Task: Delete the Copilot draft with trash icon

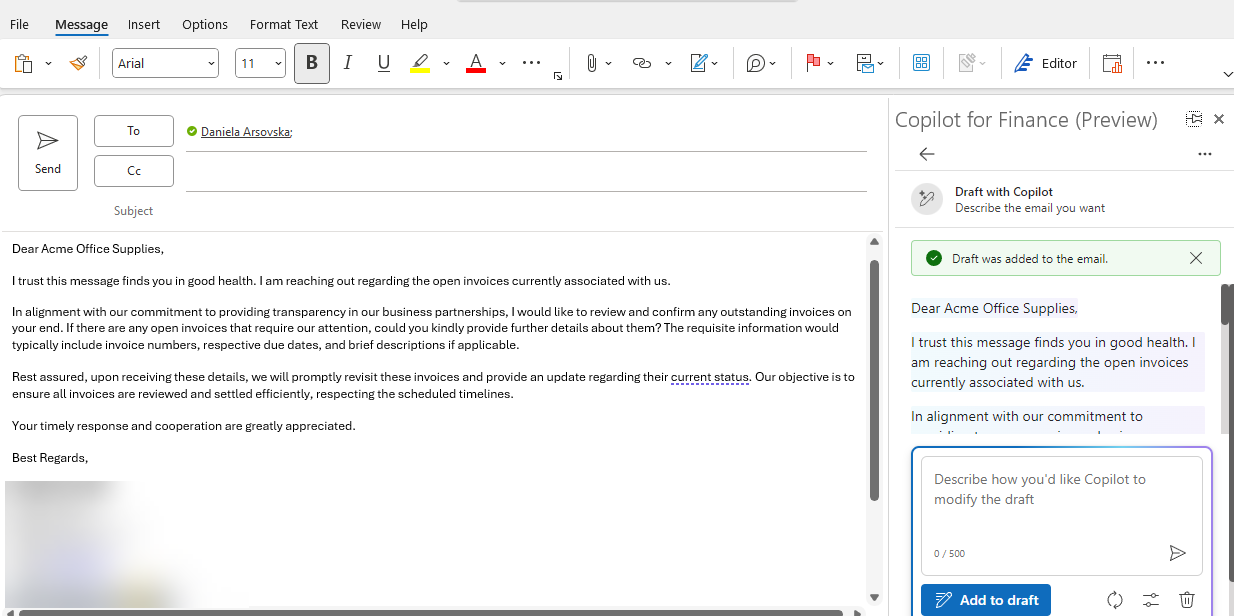Action: [x=1187, y=600]
